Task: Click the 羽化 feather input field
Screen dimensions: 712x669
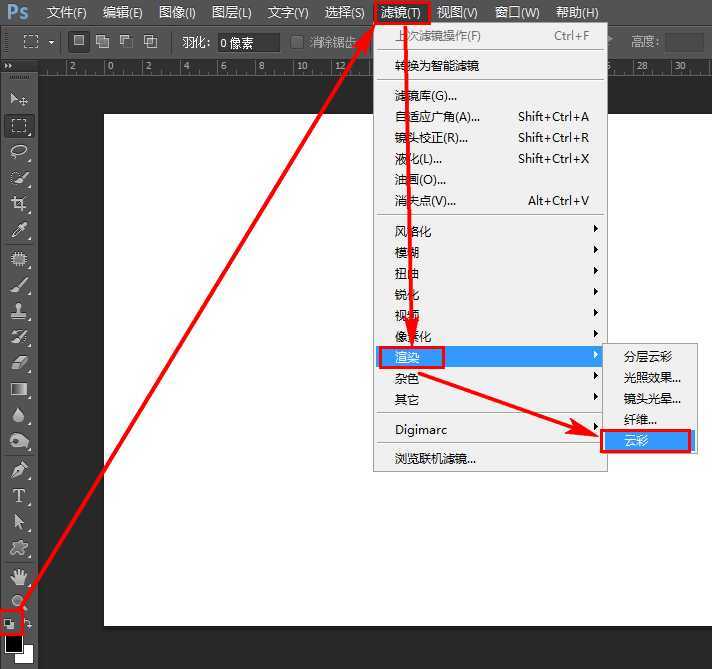Action: pos(248,42)
